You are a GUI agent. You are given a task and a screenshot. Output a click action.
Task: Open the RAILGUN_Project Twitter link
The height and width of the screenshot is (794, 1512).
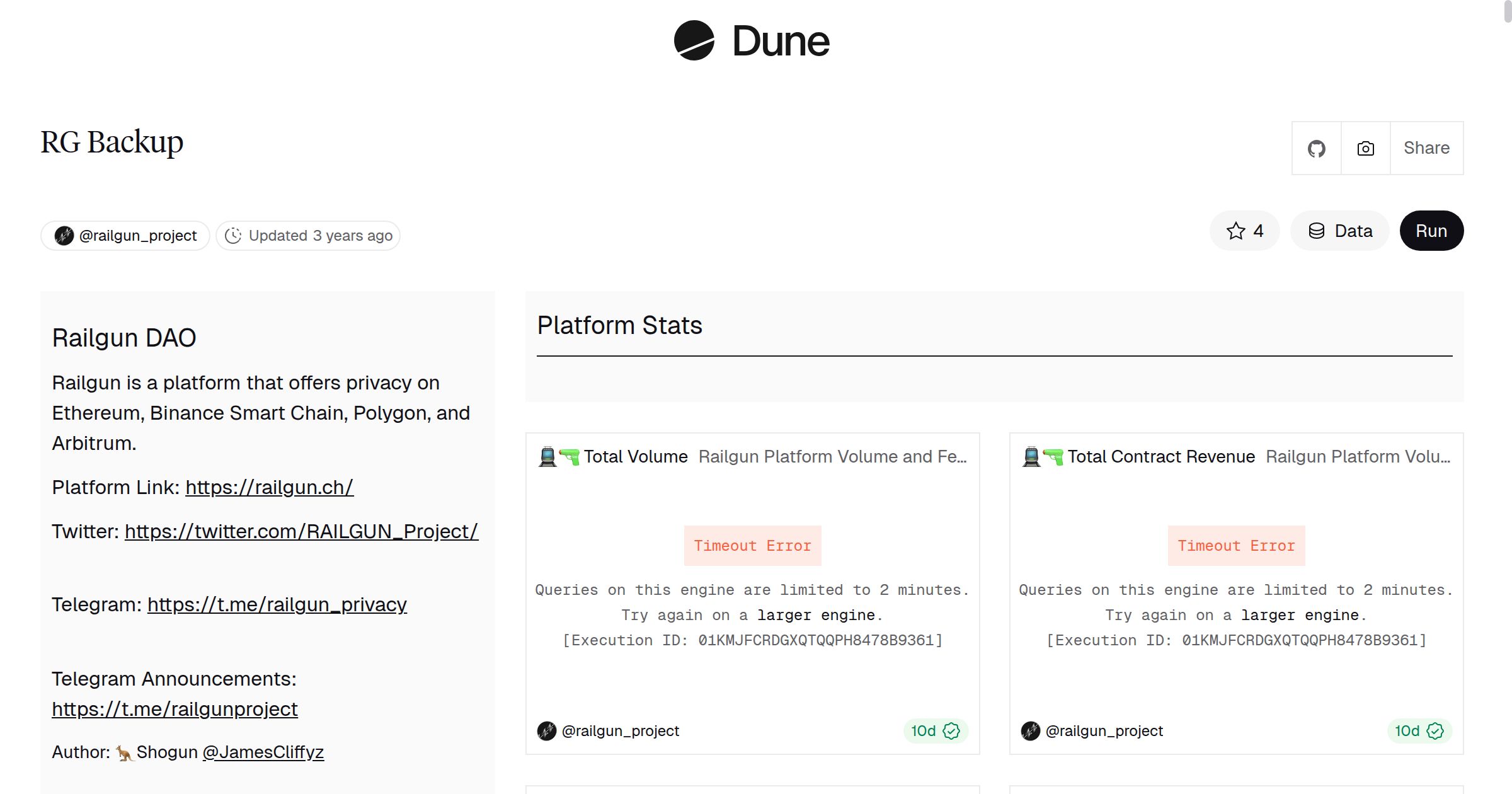point(301,531)
